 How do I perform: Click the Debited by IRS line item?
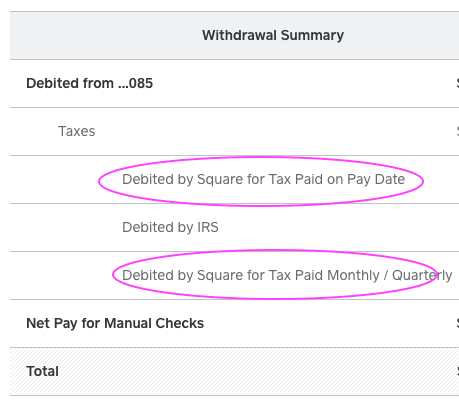[x=170, y=227]
